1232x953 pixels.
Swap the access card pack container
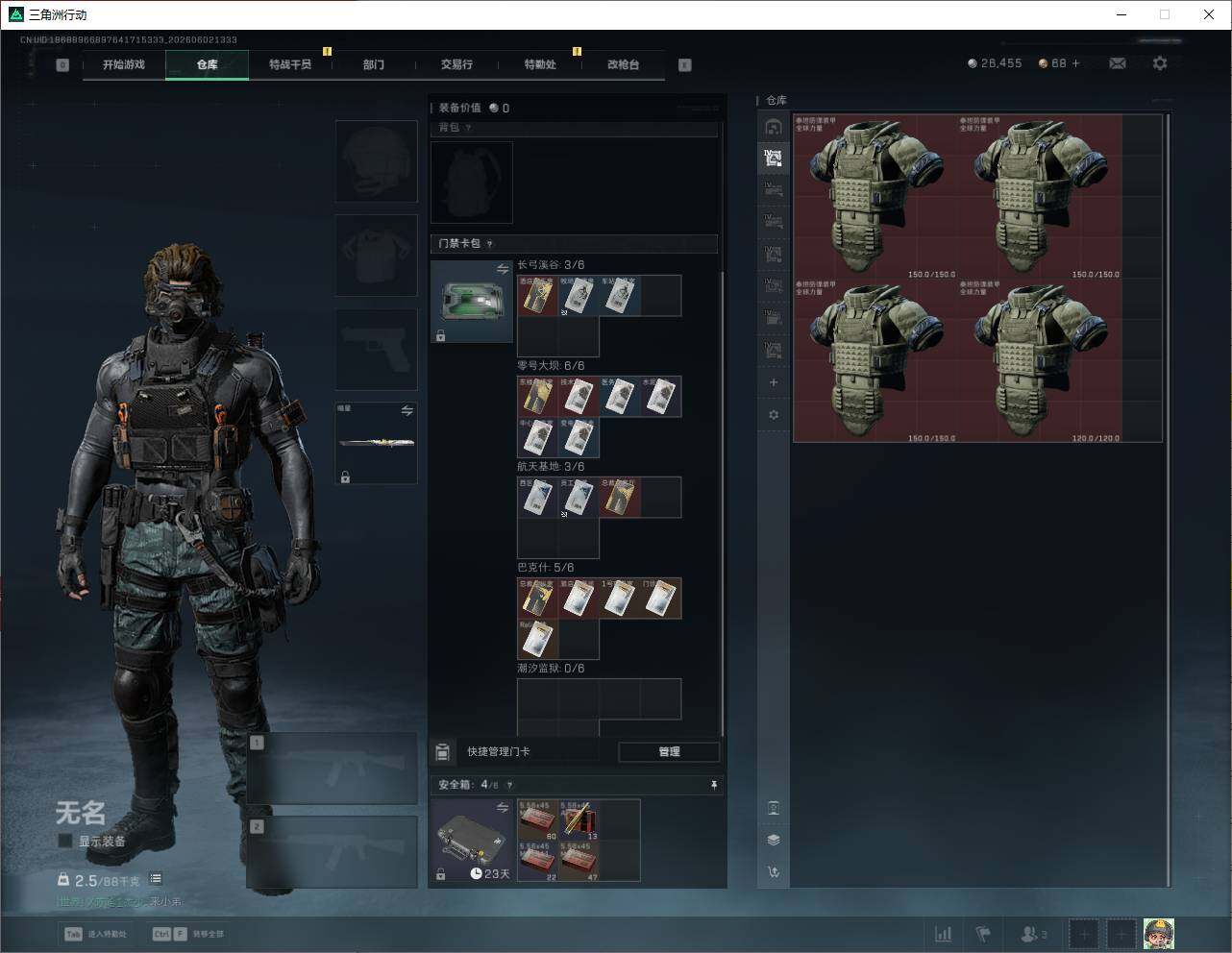click(x=502, y=270)
